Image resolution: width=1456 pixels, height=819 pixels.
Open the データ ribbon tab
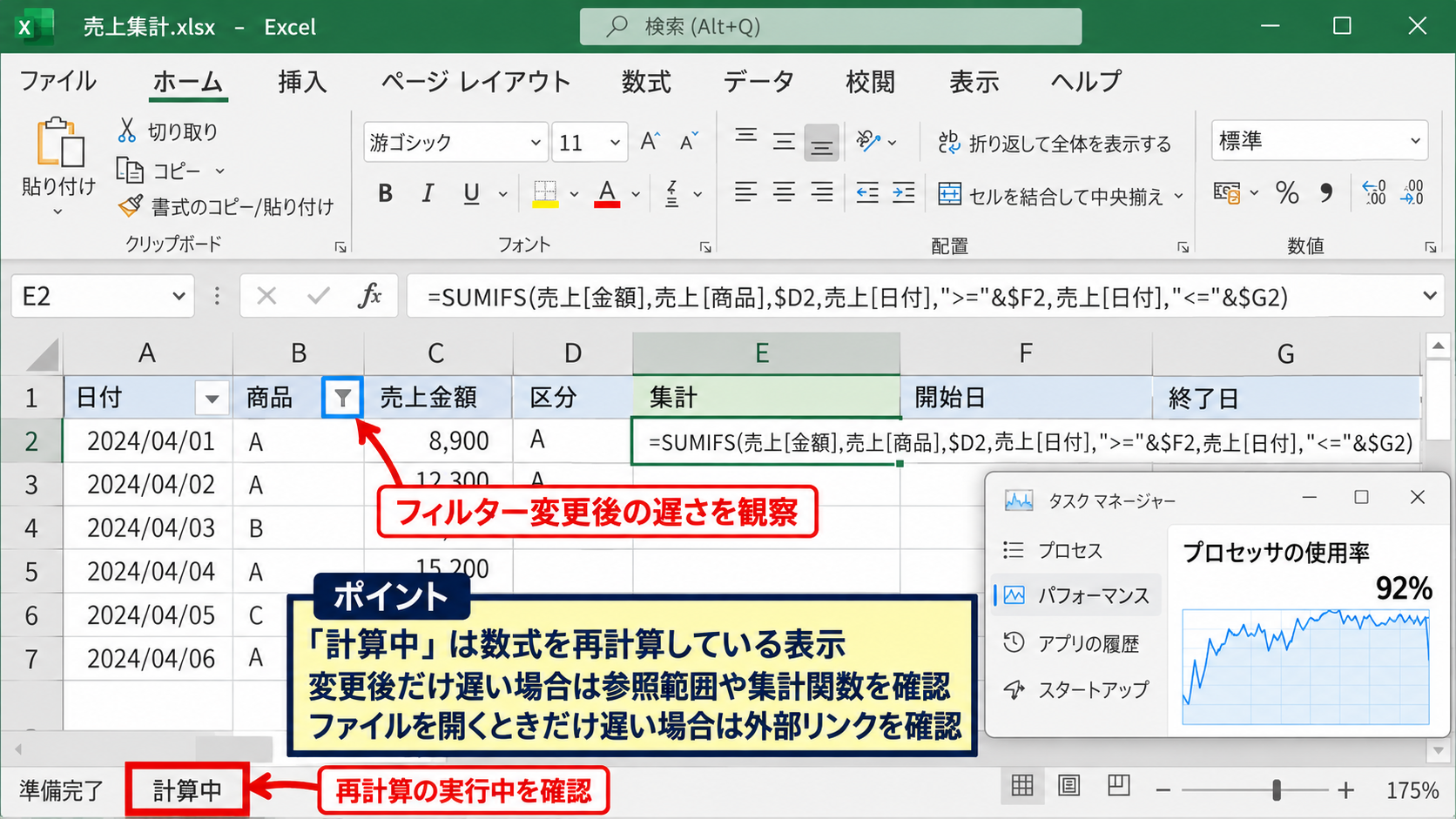coord(758,82)
